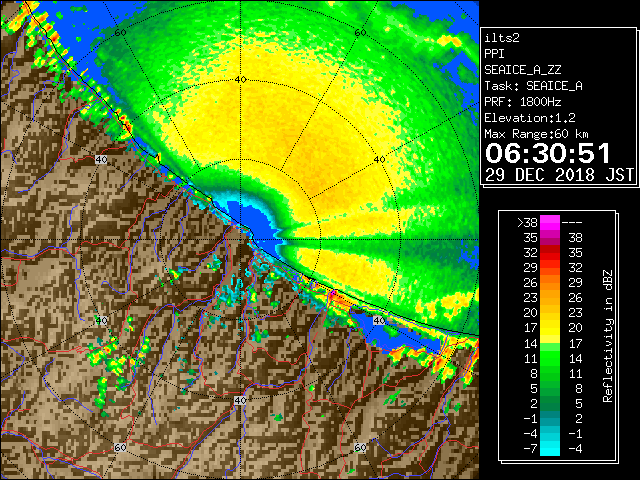Pick the magenta swatch beside >38
Image resolution: width=640 pixels, height=480 pixels.
(x=550, y=223)
